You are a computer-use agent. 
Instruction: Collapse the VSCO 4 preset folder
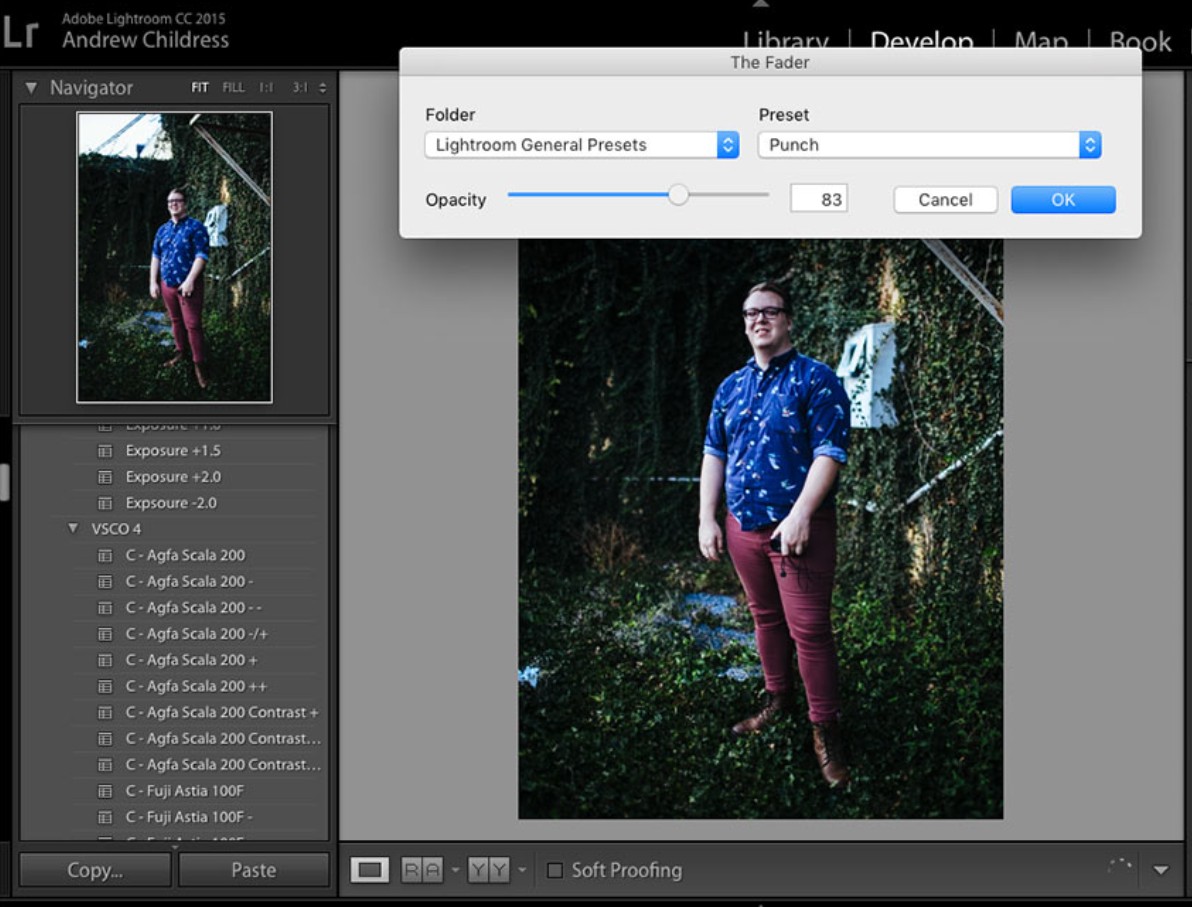(x=73, y=529)
